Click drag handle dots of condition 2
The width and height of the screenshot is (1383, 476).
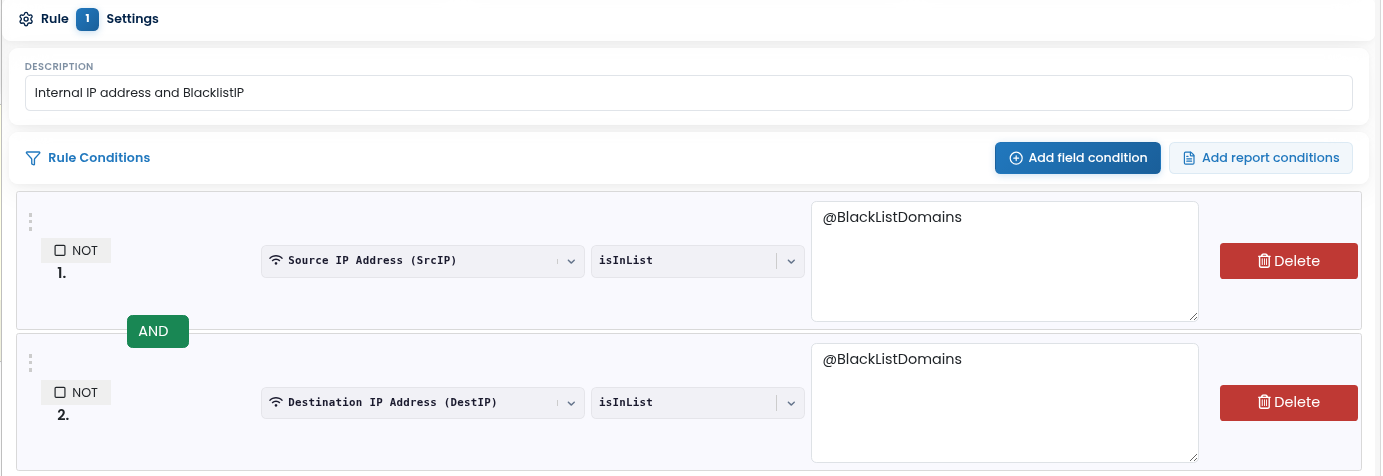pos(30,363)
